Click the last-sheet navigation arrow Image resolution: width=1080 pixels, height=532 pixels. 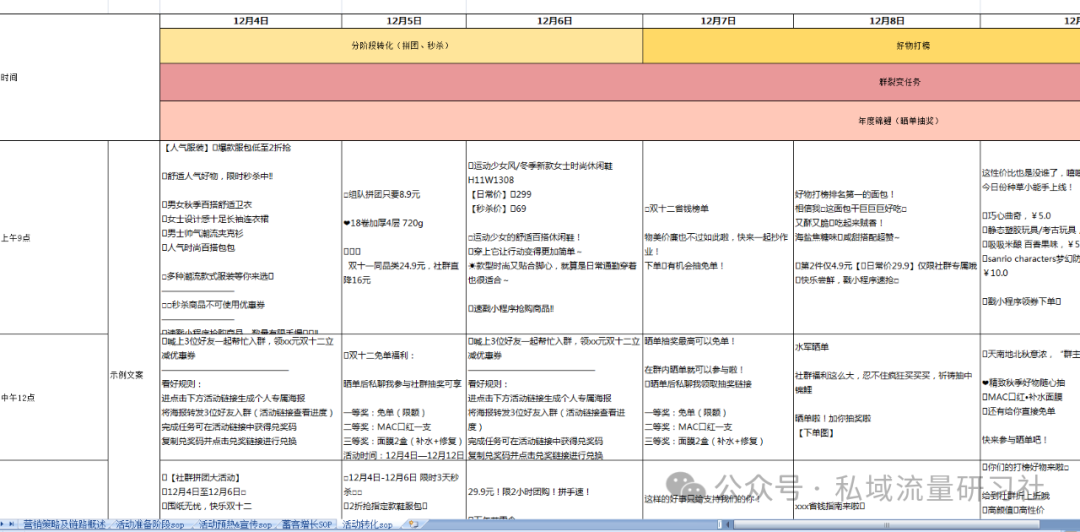pos(12,525)
